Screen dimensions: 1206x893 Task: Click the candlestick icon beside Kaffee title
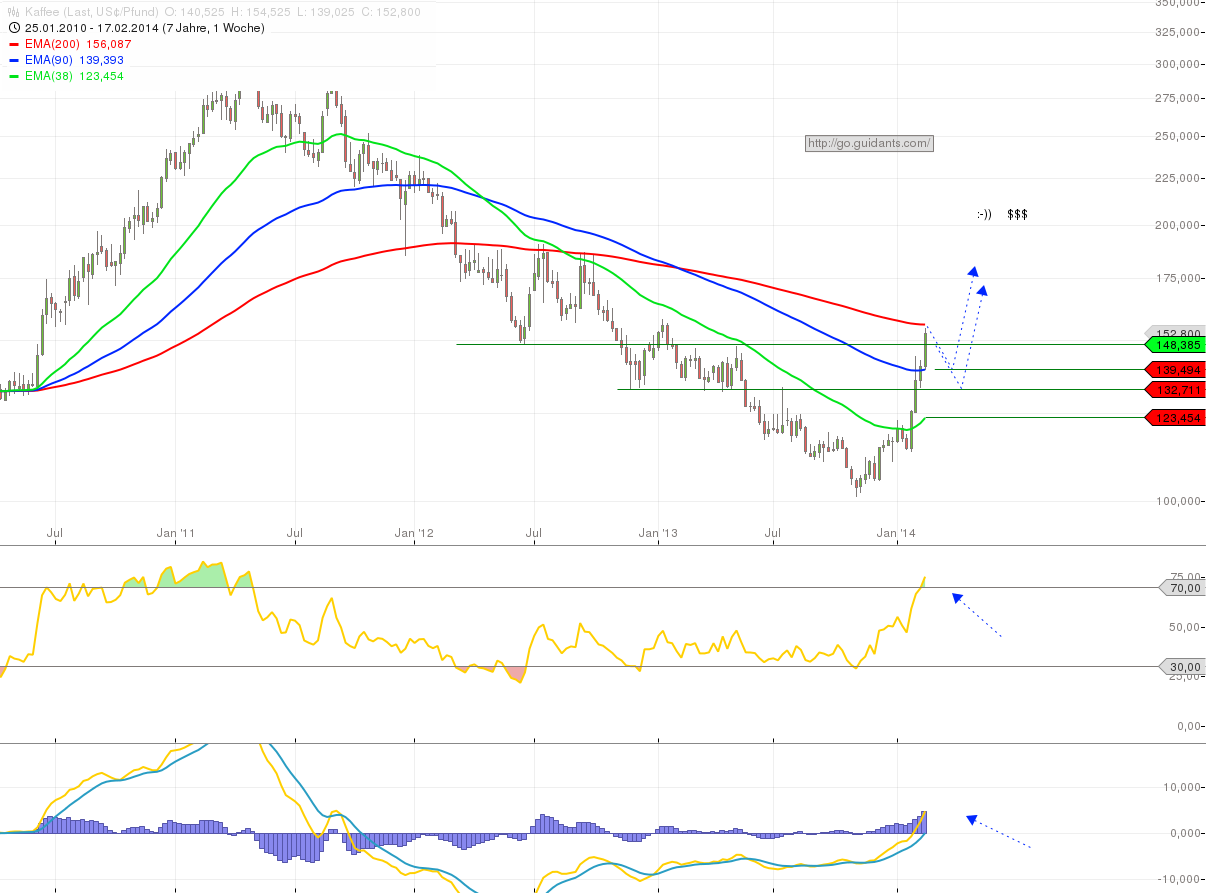point(14,12)
